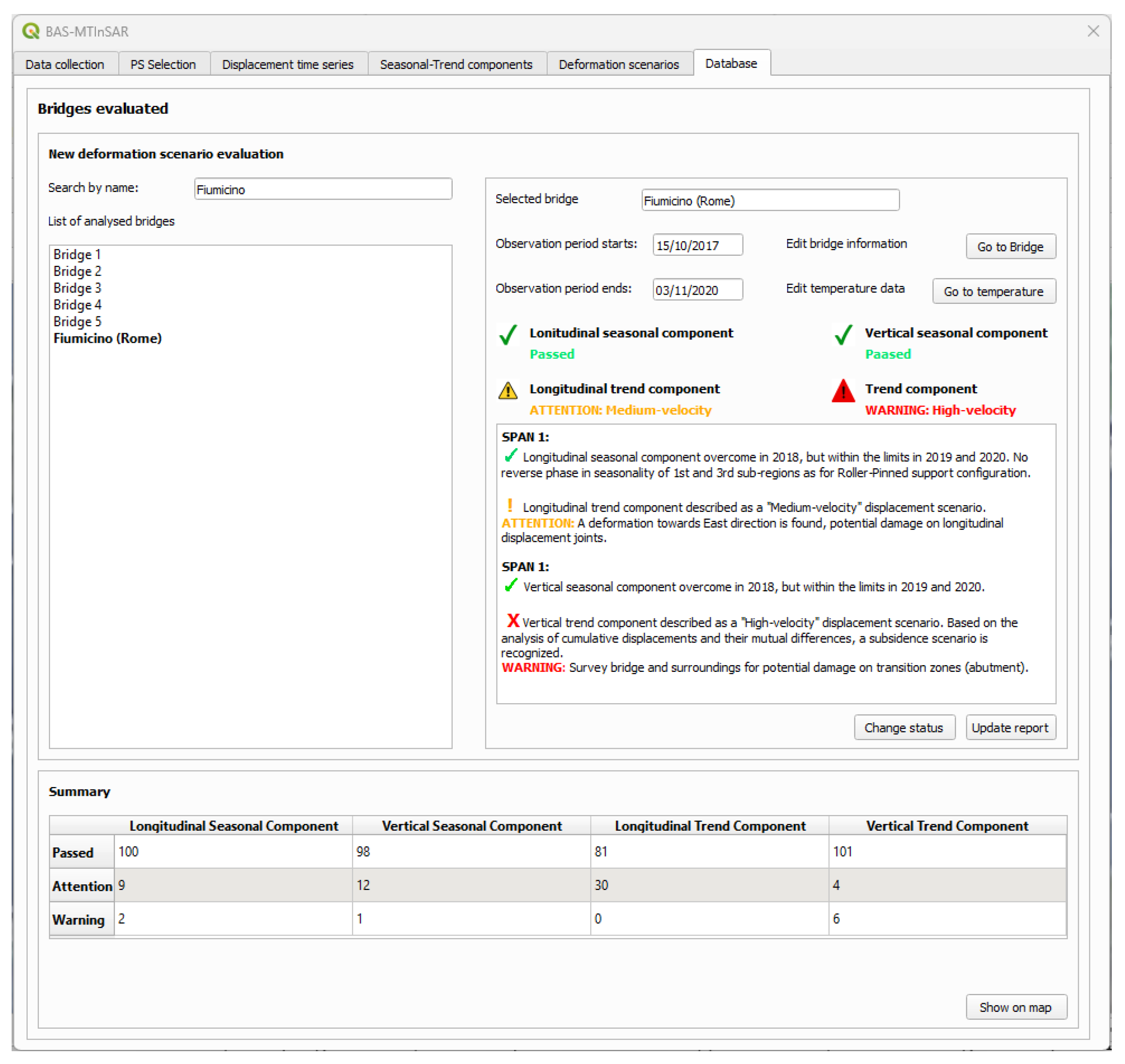1125x1064 pixels.
Task: Click the QGIS logo icon in title bar
Action: coord(30,30)
